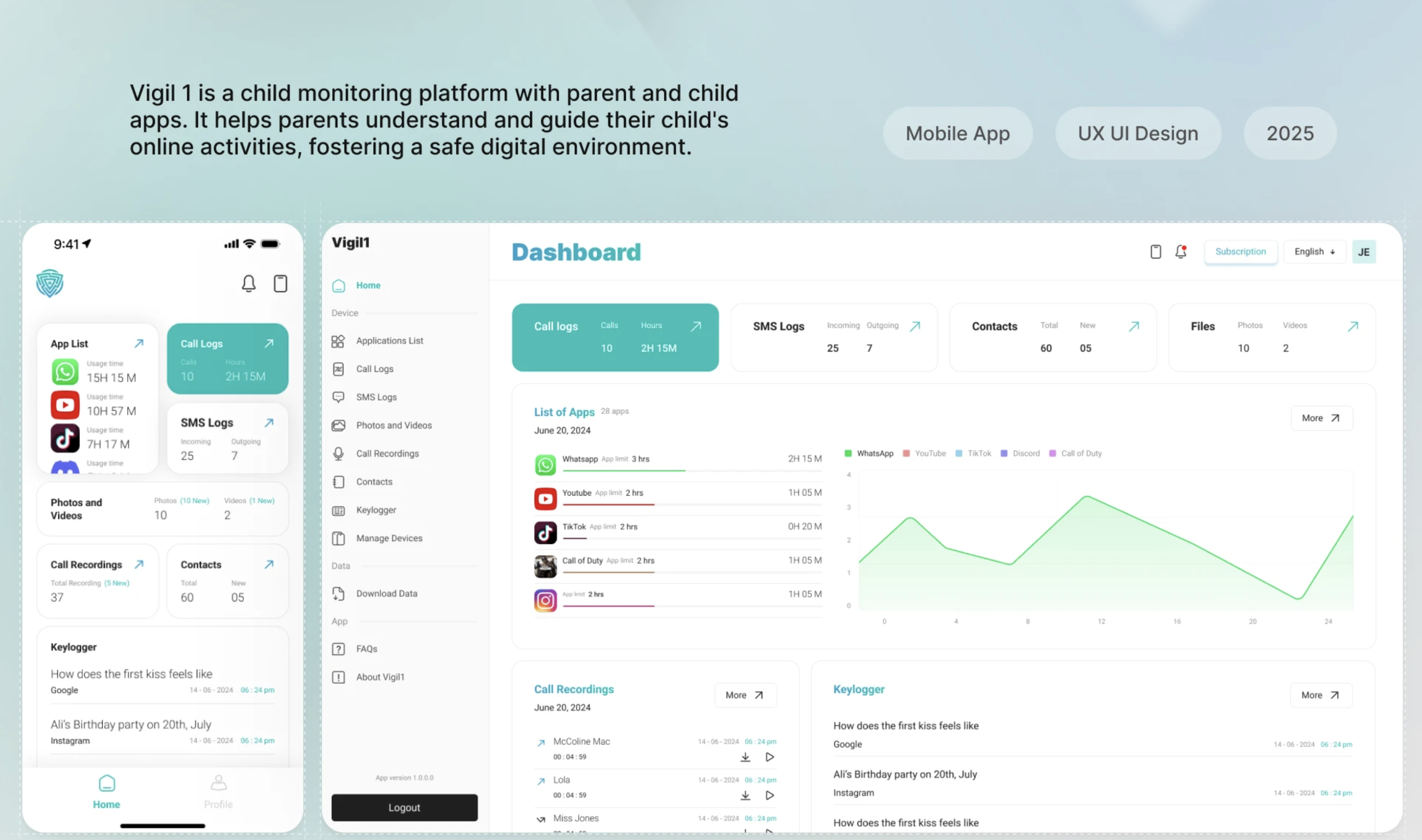
Task: Click the JE profile avatar
Action: point(1363,252)
